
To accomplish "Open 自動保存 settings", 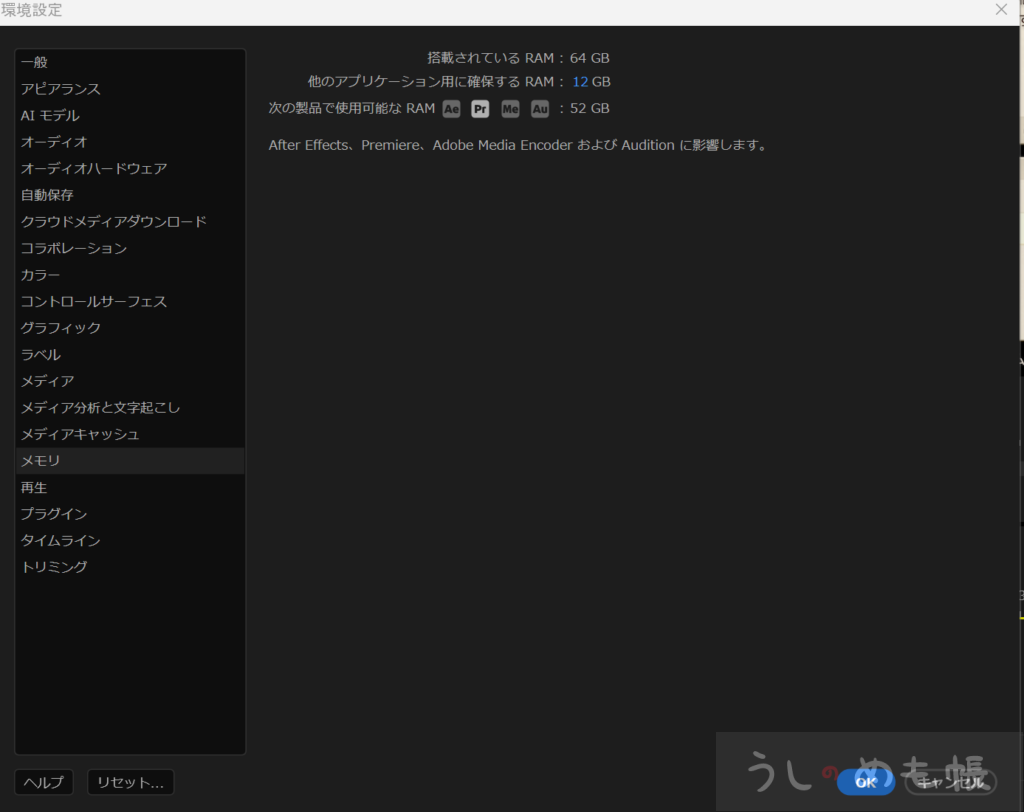I will pos(47,195).
